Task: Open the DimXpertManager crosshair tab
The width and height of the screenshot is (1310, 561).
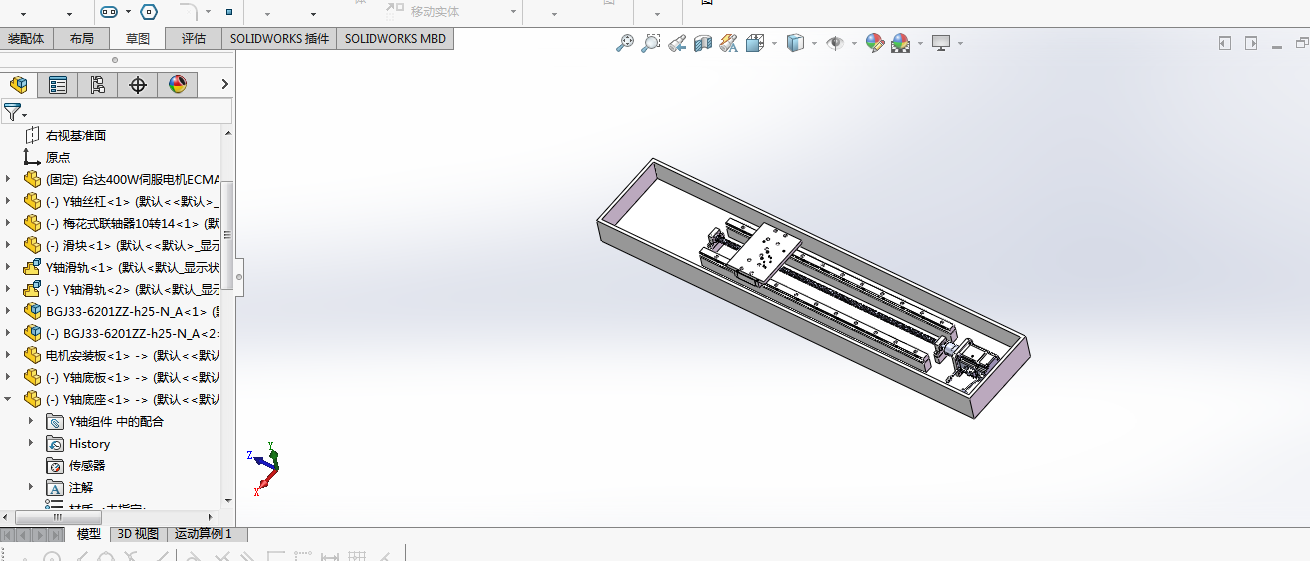Action: coord(138,85)
